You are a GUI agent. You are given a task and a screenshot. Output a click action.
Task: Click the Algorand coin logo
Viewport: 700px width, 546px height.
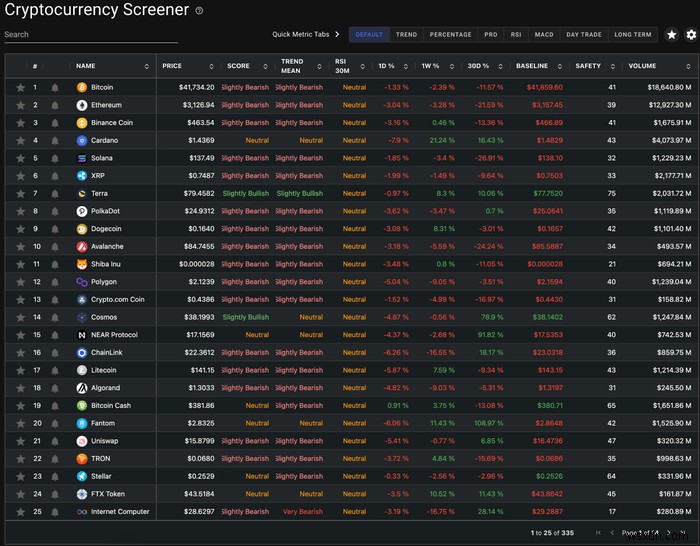82,388
